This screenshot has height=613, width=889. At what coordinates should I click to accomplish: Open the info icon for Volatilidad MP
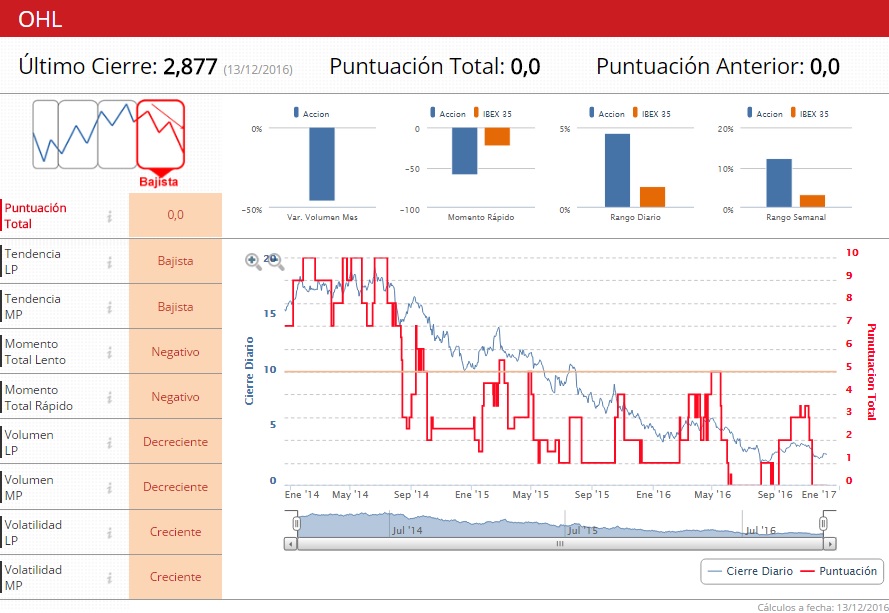(109, 578)
